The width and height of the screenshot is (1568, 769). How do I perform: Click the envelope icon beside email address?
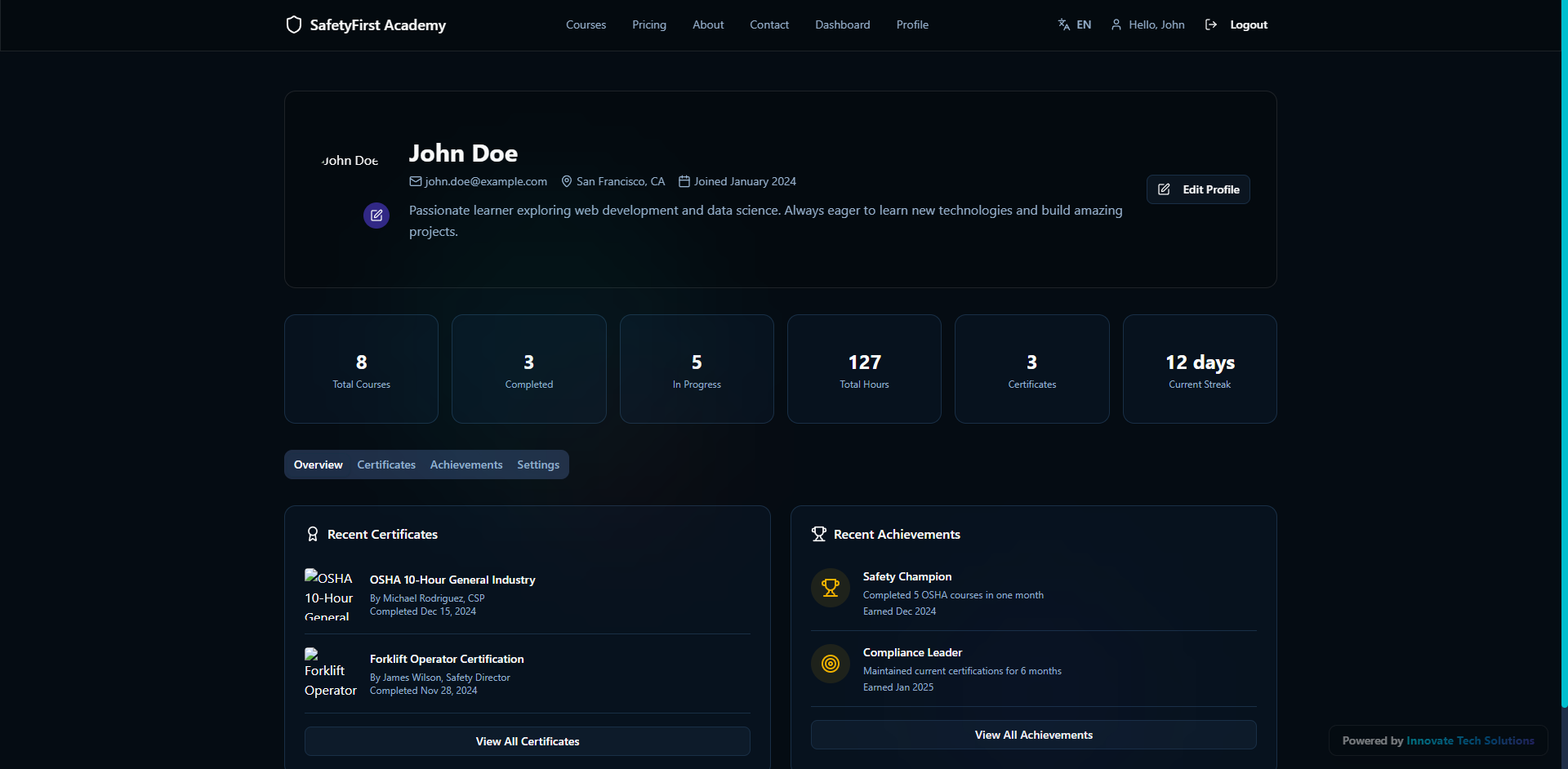click(x=416, y=181)
